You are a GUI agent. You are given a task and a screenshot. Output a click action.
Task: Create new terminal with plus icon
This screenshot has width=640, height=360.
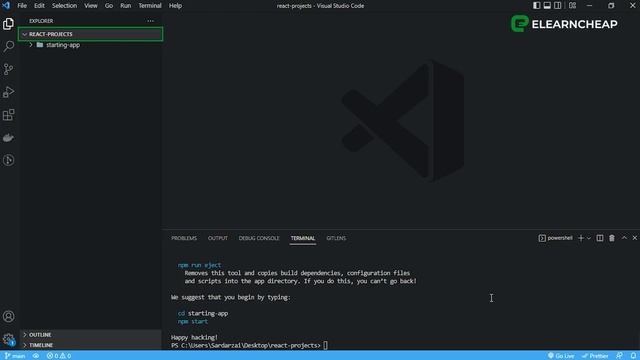click(581, 238)
